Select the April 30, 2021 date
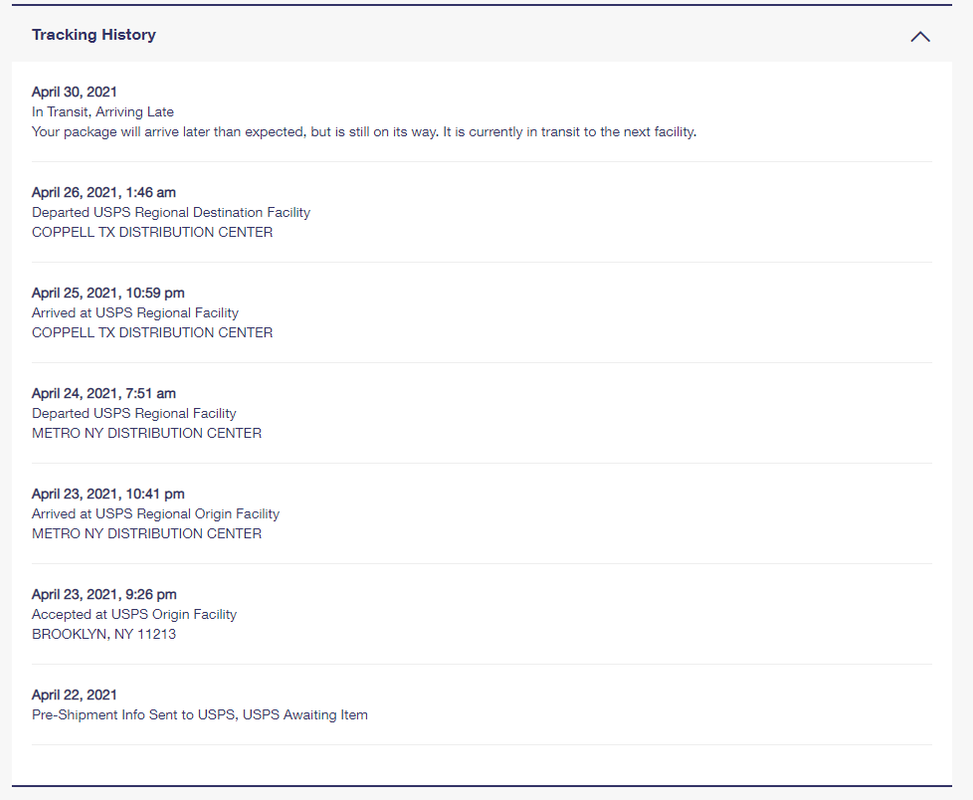This screenshot has height=800, width=973. [x=74, y=92]
